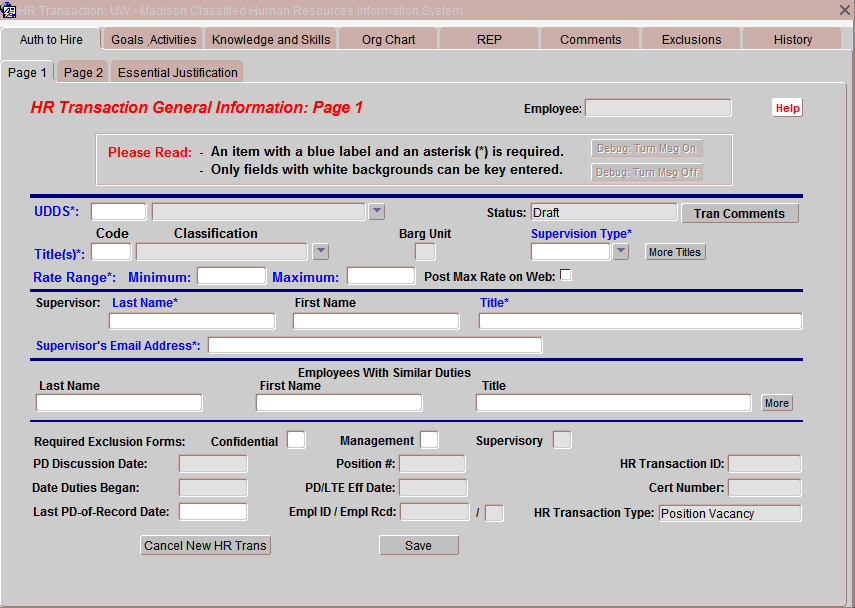Viewport: 855px width, 608px height.
Task: Click the Supervisor First Name field
Action: (376, 321)
